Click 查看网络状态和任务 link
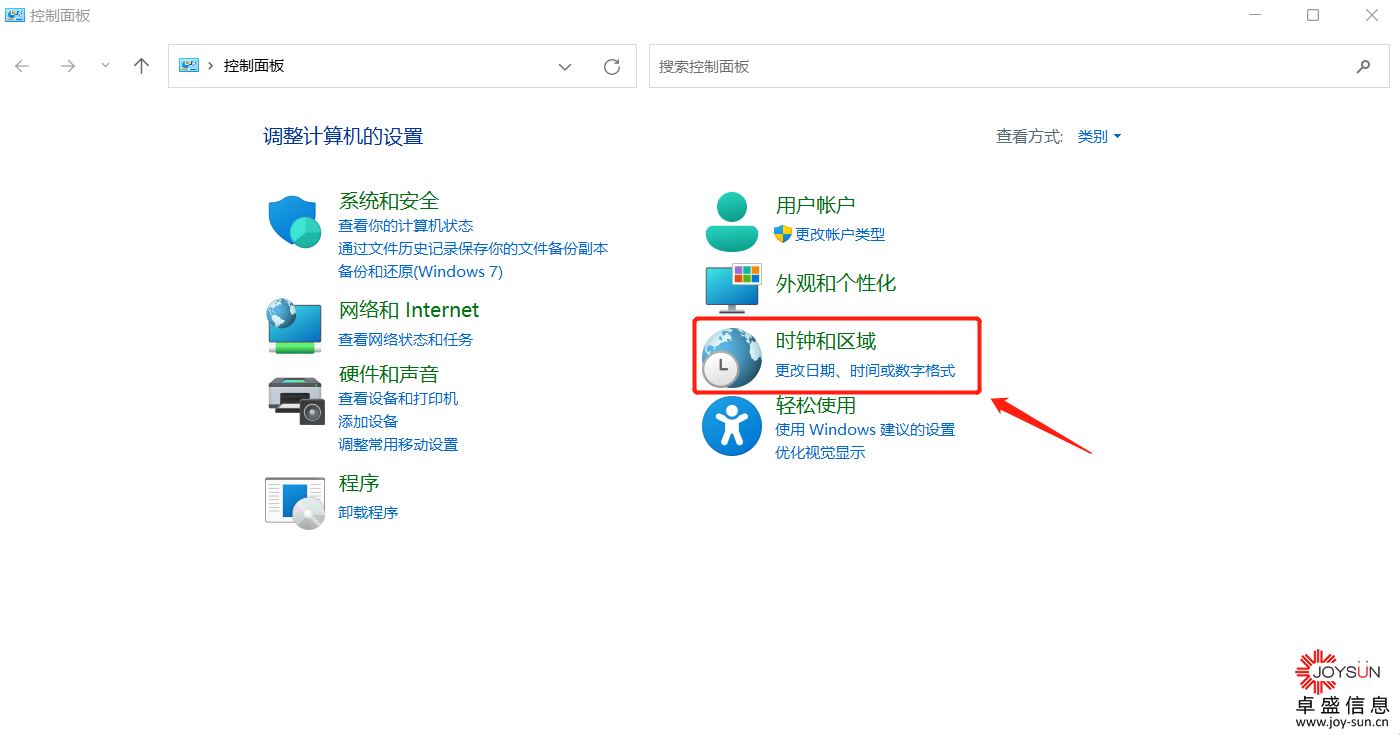1400x735 pixels. coord(406,340)
